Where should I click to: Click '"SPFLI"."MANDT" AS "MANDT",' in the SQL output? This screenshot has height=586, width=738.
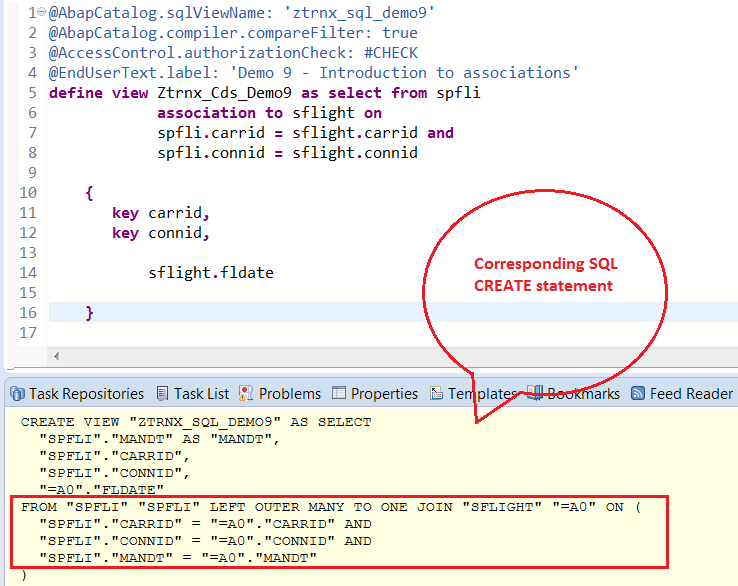tap(160, 439)
